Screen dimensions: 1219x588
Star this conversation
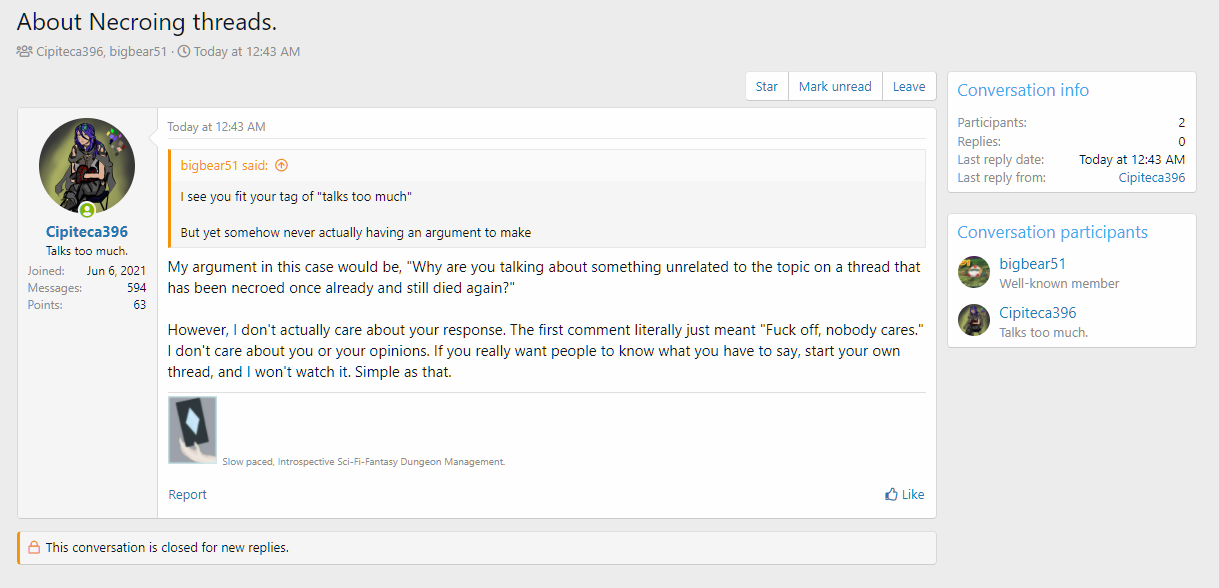(767, 87)
